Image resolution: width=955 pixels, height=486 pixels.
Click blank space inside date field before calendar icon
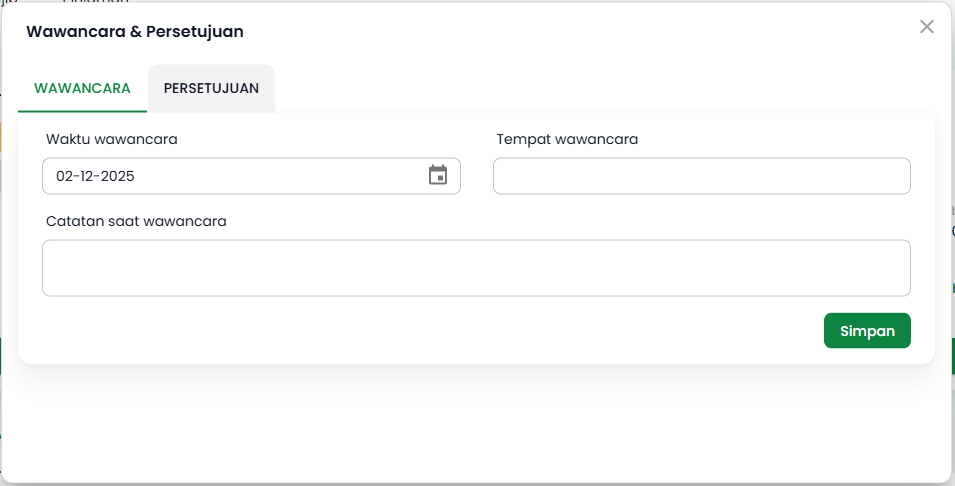[300, 176]
